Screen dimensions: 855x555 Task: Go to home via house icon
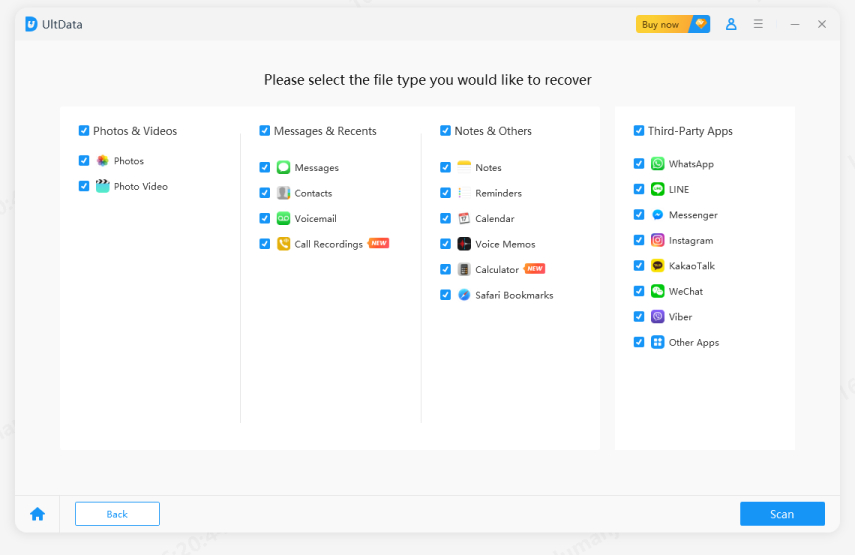click(38, 514)
